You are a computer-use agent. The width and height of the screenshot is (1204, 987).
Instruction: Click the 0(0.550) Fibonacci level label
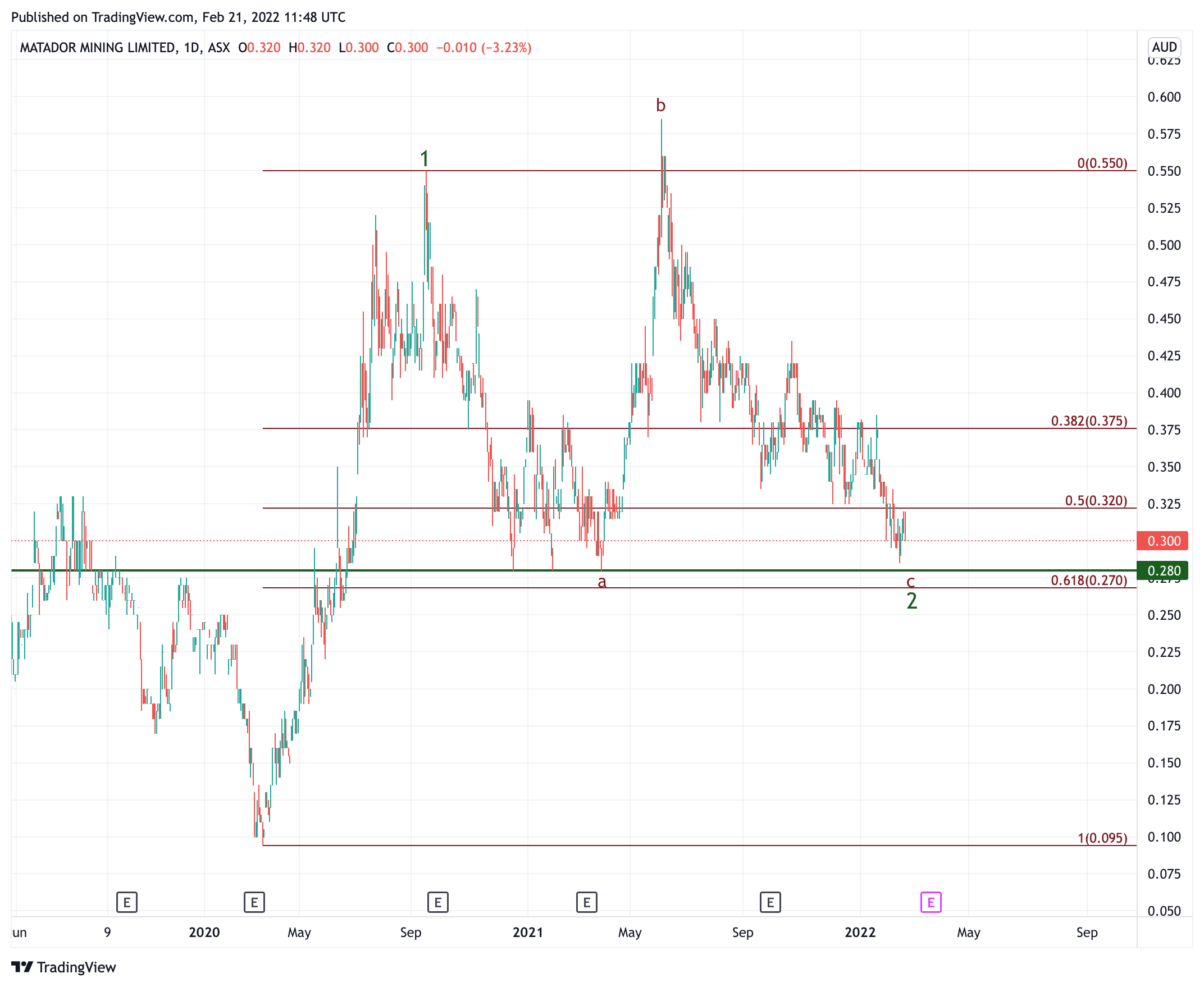point(1102,163)
